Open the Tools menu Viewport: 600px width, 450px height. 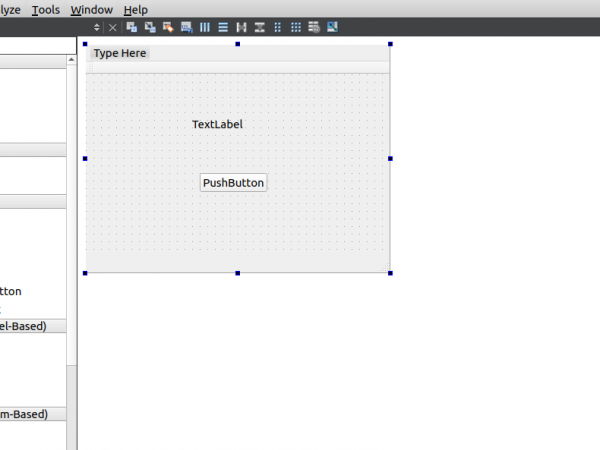coord(45,9)
